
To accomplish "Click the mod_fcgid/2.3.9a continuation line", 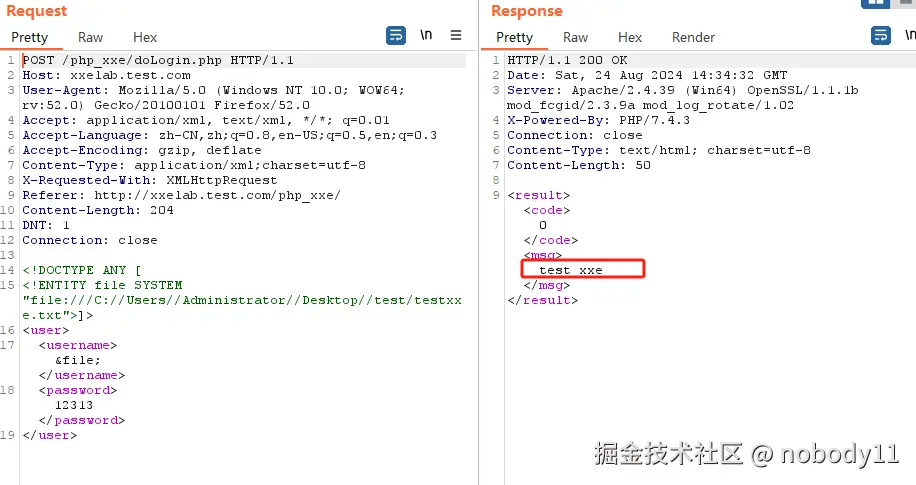I will click(651, 105).
